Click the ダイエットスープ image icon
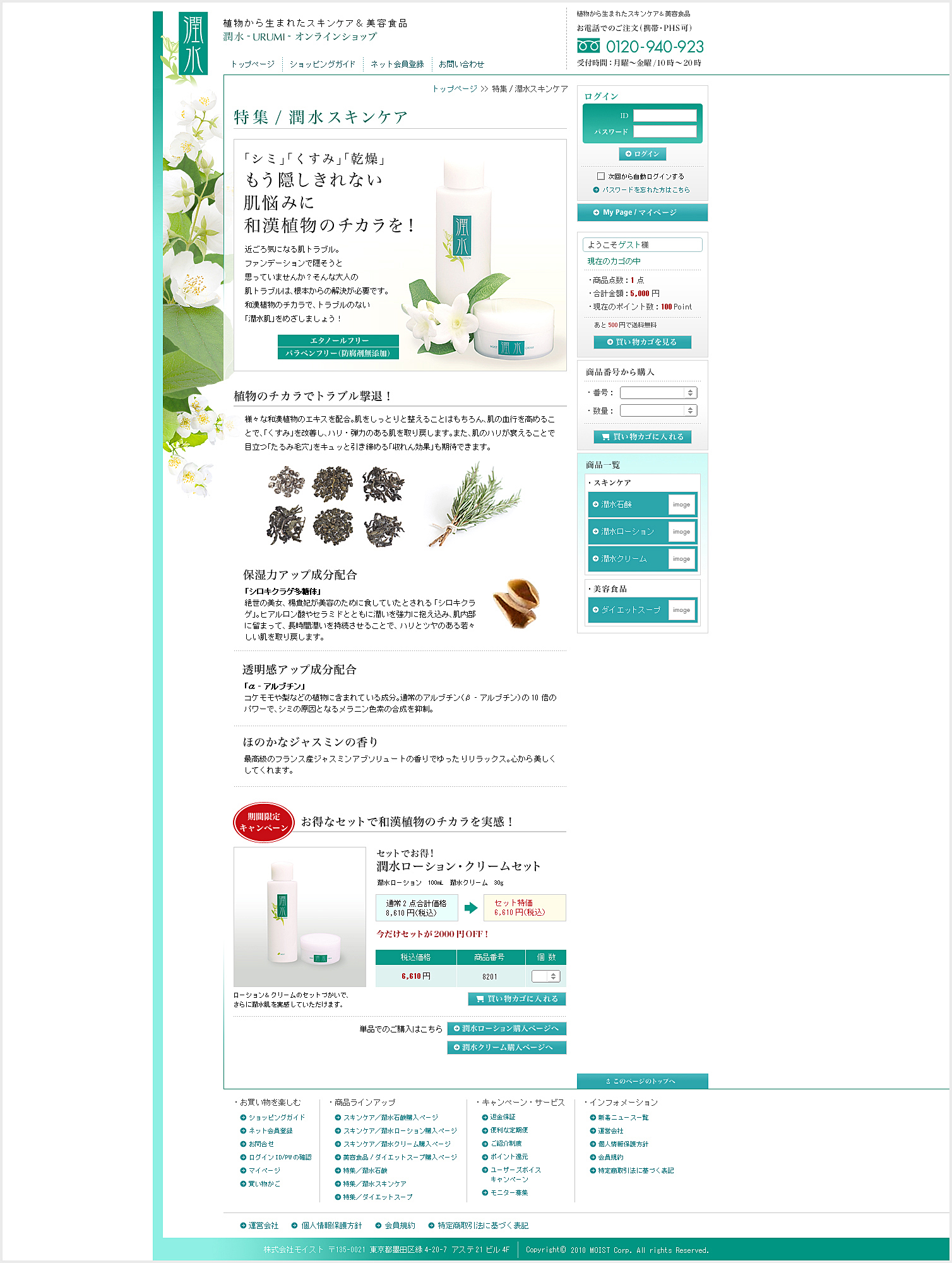 (681, 610)
